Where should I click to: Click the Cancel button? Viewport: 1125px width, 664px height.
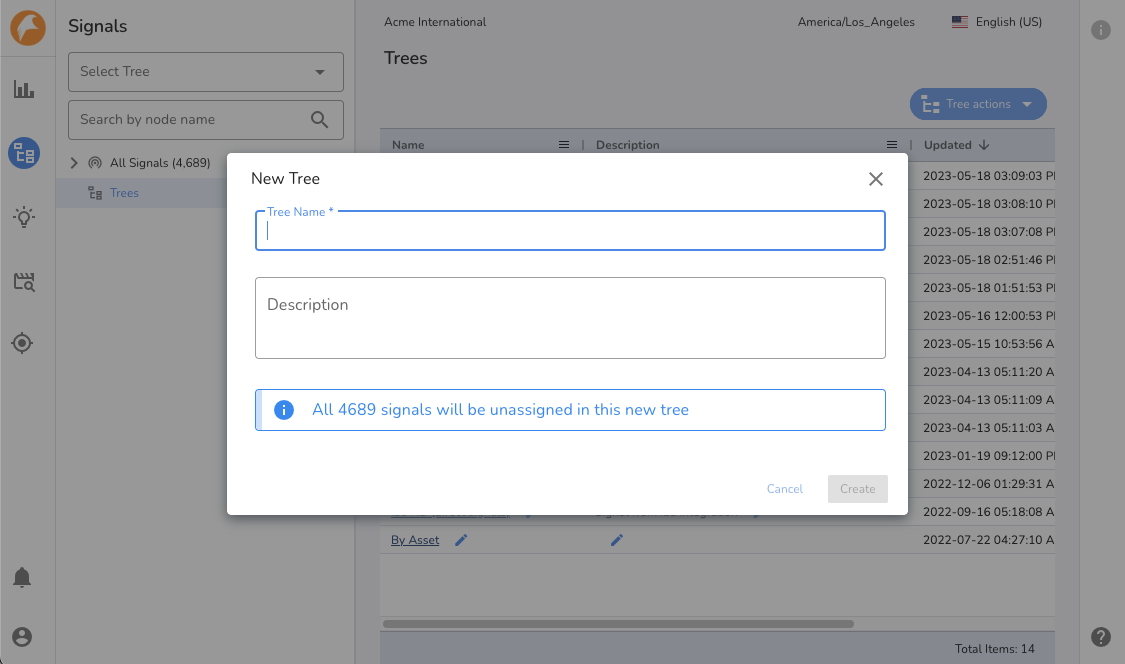[785, 489]
